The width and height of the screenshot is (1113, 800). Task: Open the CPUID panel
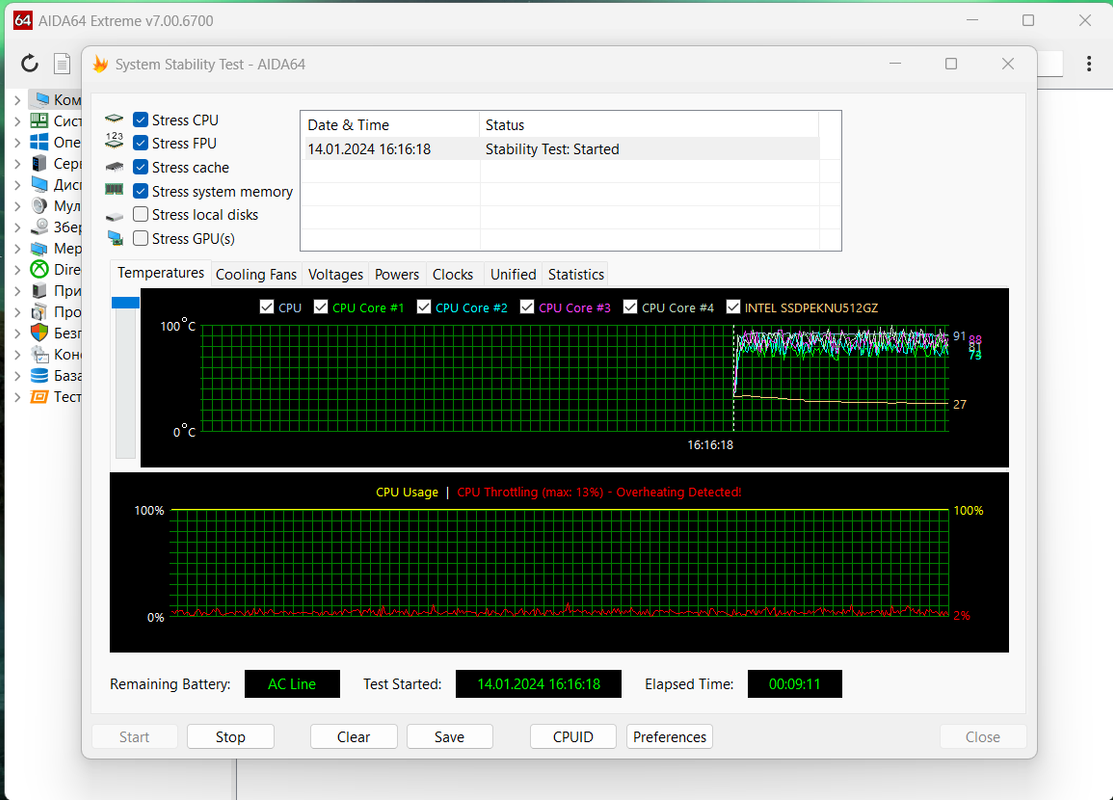(573, 737)
